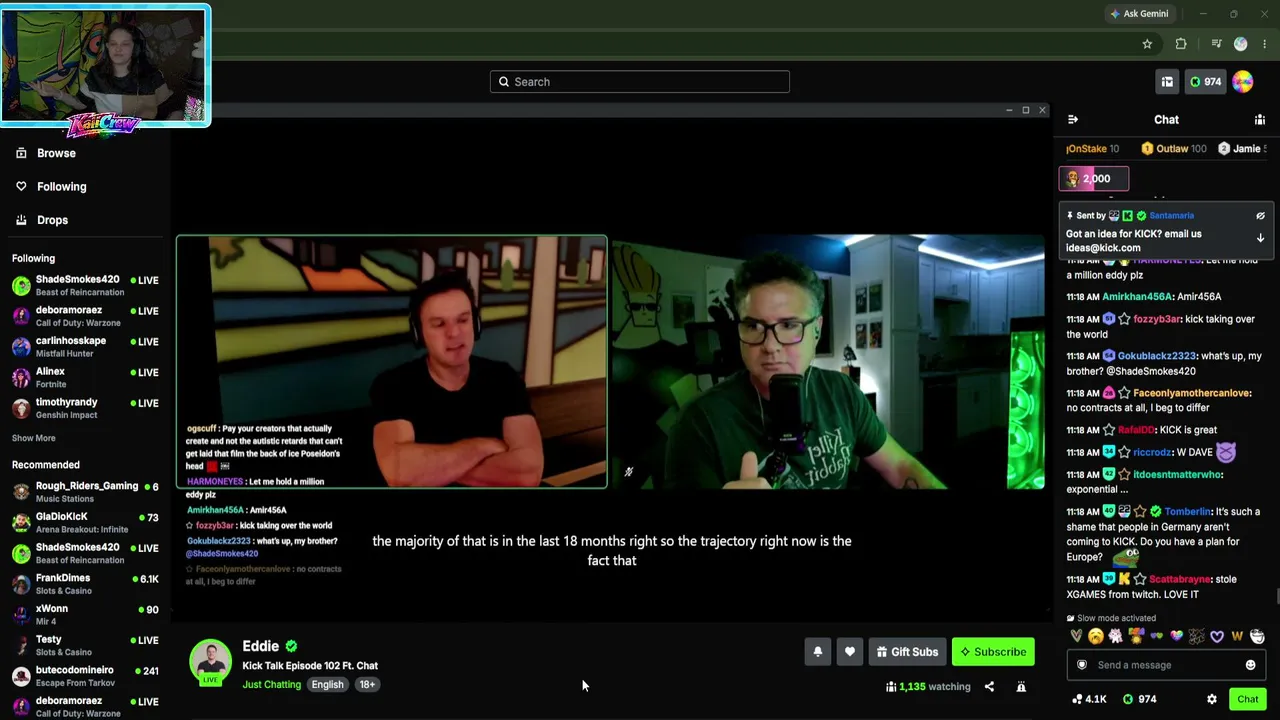Viewport: 1280px width, 720px height.
Task: Open the 974 KICKs balance in header
Action: (x=1205, y=82)
